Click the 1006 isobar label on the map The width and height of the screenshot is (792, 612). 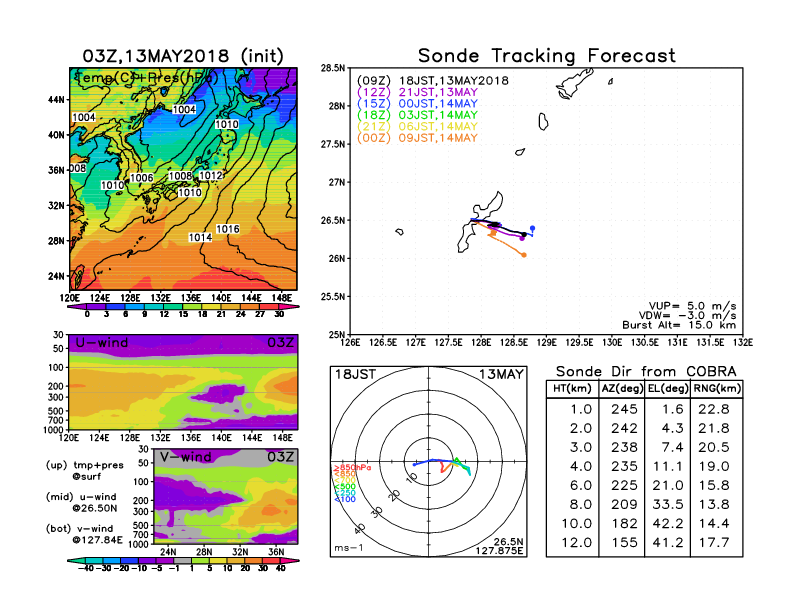point(141,178)
